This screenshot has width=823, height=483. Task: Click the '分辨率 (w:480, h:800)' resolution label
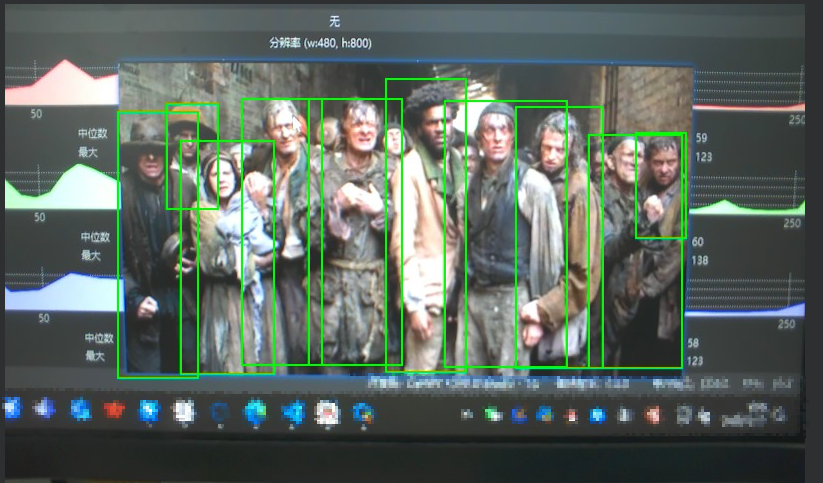[x=320, y=43]
